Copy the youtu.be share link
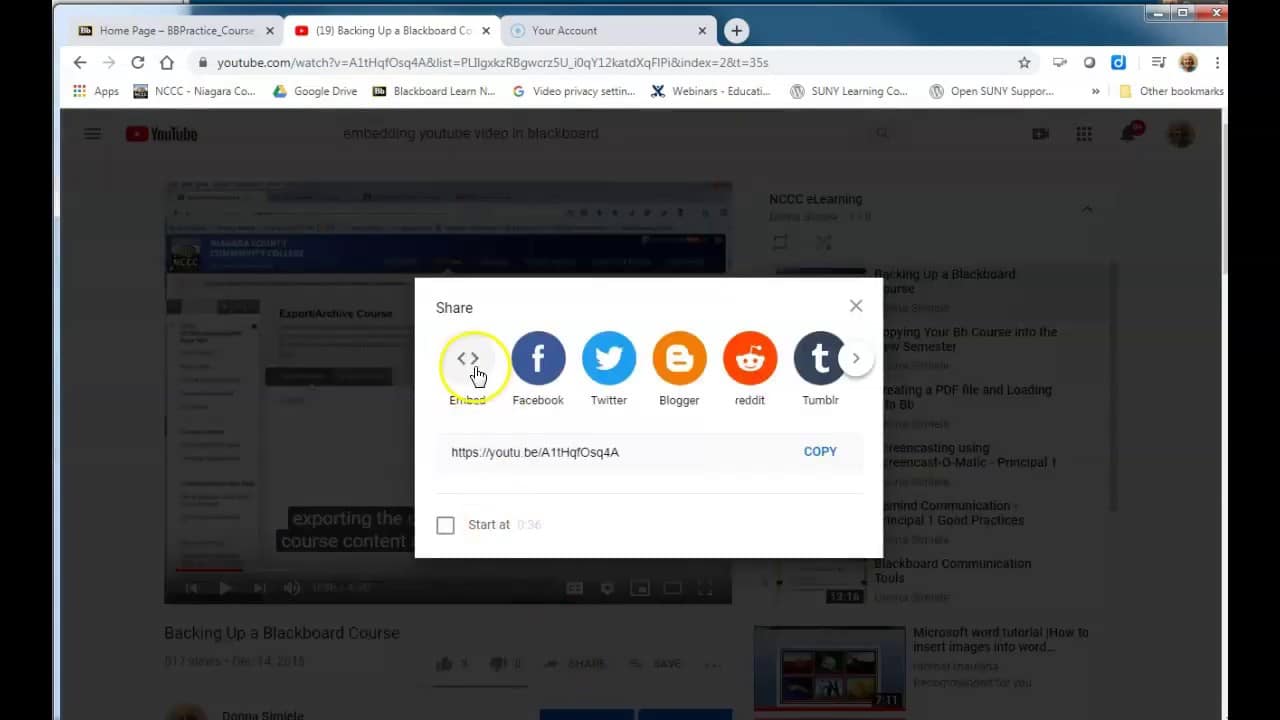 pos(820,452)
